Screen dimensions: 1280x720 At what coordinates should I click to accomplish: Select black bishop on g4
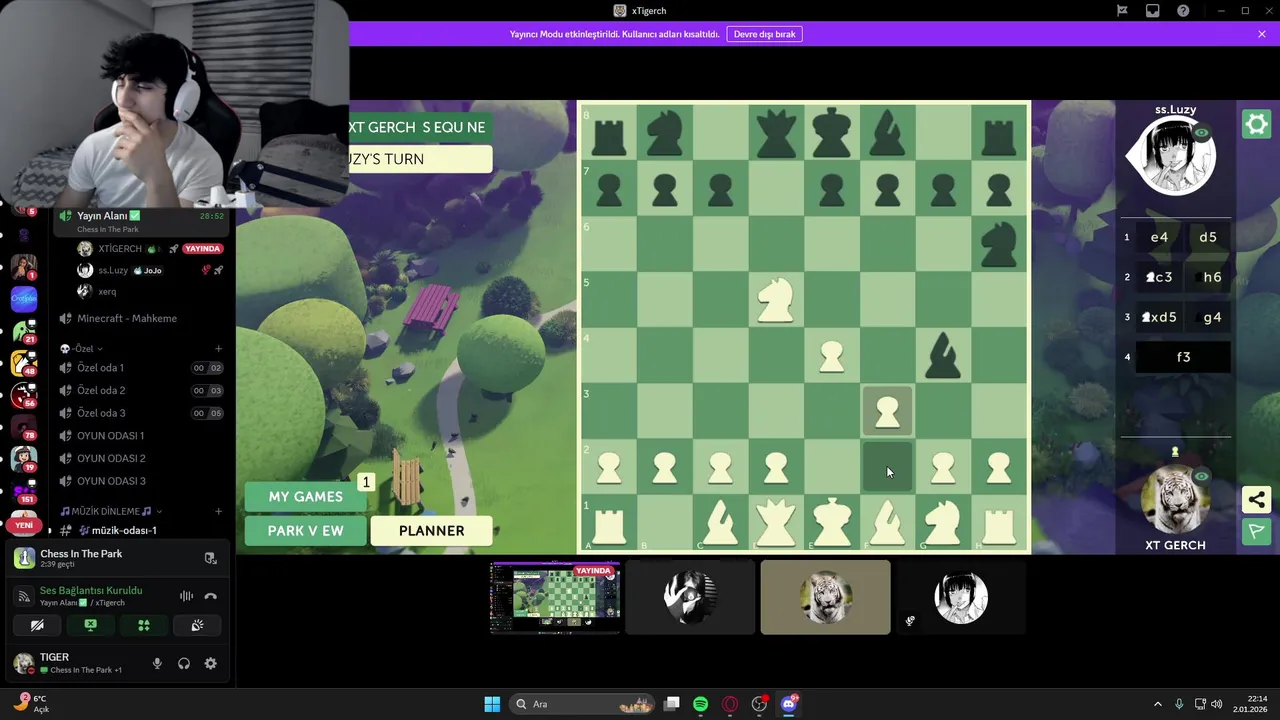[942, 355]
